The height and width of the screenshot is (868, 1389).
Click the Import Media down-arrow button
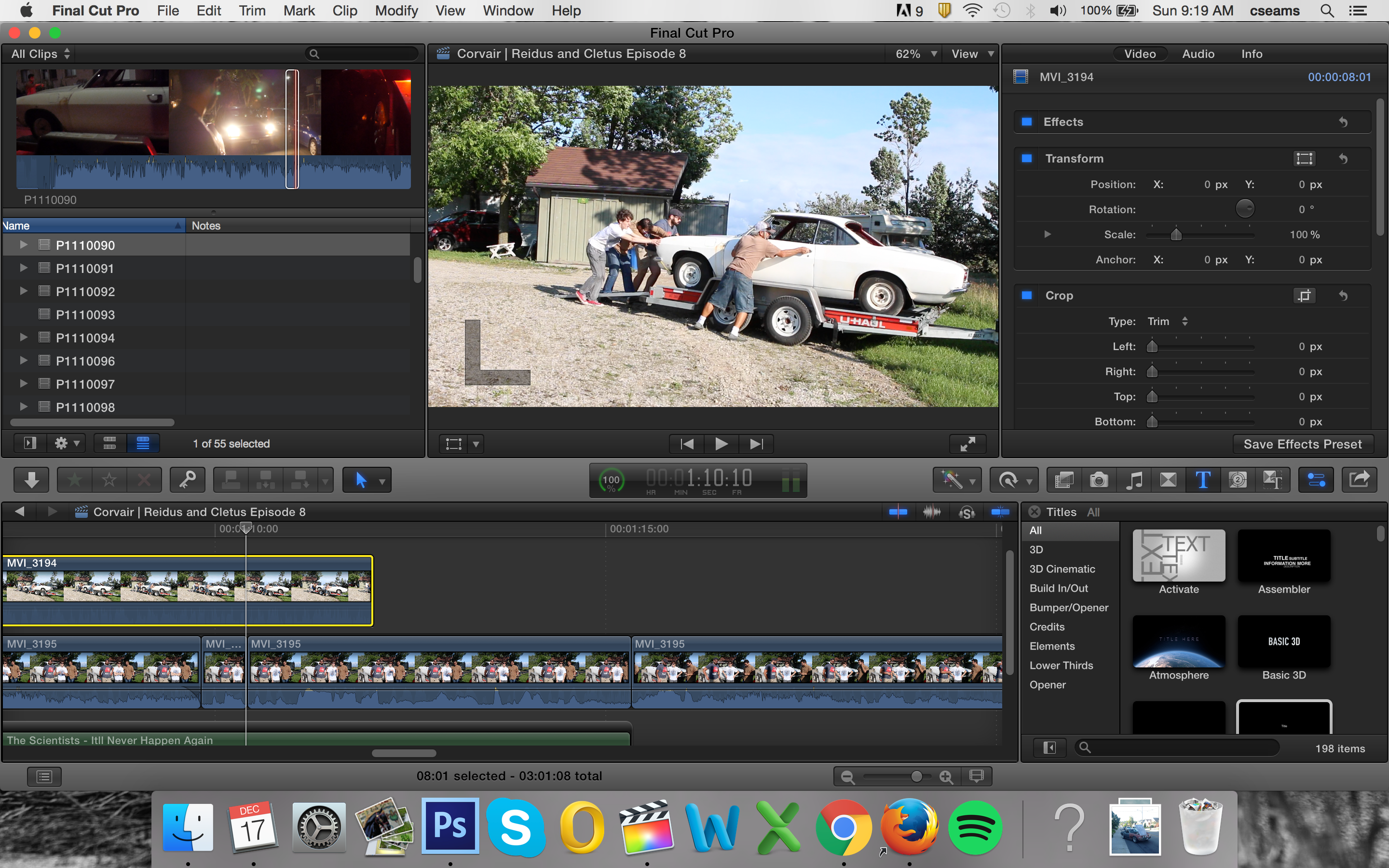coord(31,480)
